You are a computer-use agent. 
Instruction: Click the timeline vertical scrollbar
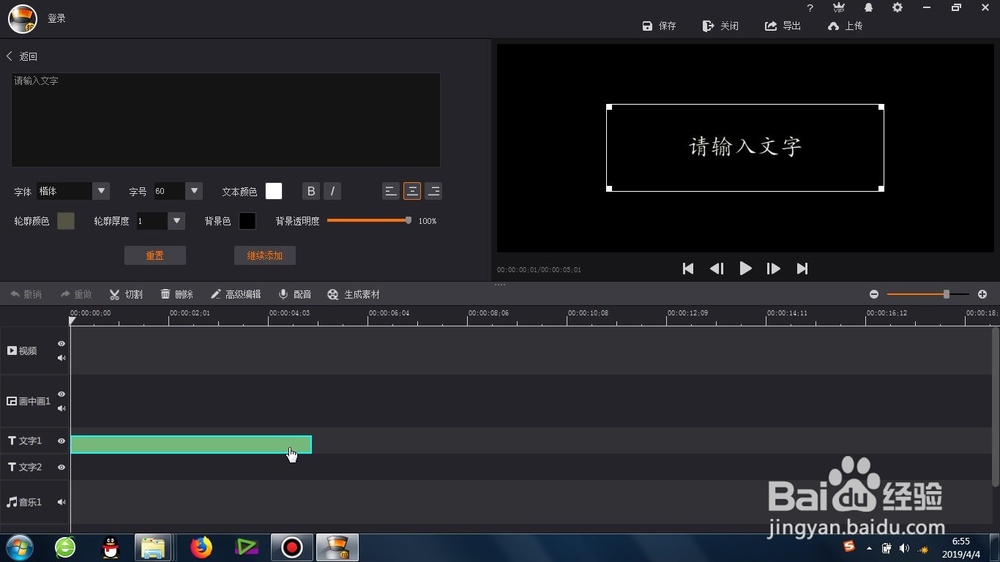(996, 406)
